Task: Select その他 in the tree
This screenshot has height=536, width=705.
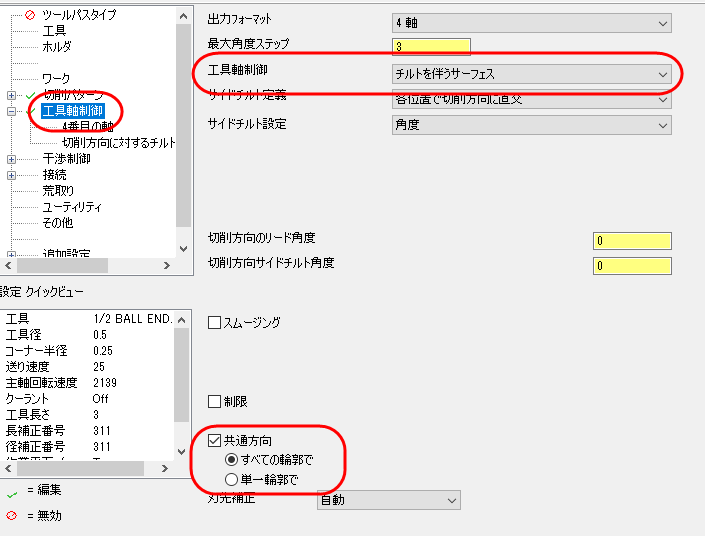Action: pyautogui.click(x=58, y=223)
